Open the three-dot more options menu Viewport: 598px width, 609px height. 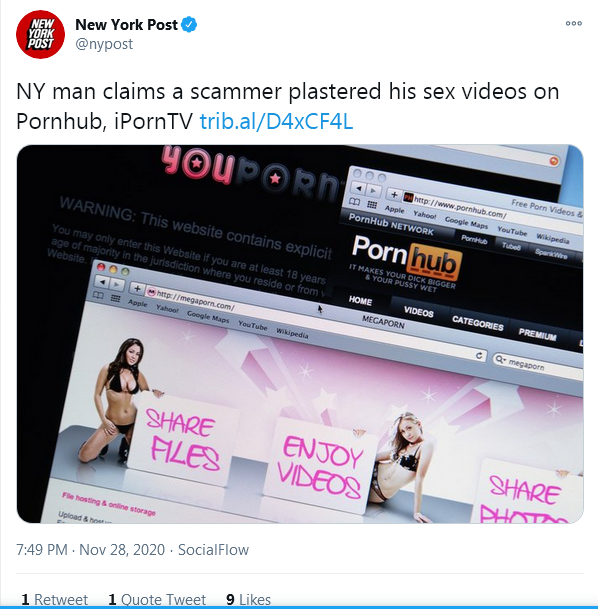click(x=574, y=23)
